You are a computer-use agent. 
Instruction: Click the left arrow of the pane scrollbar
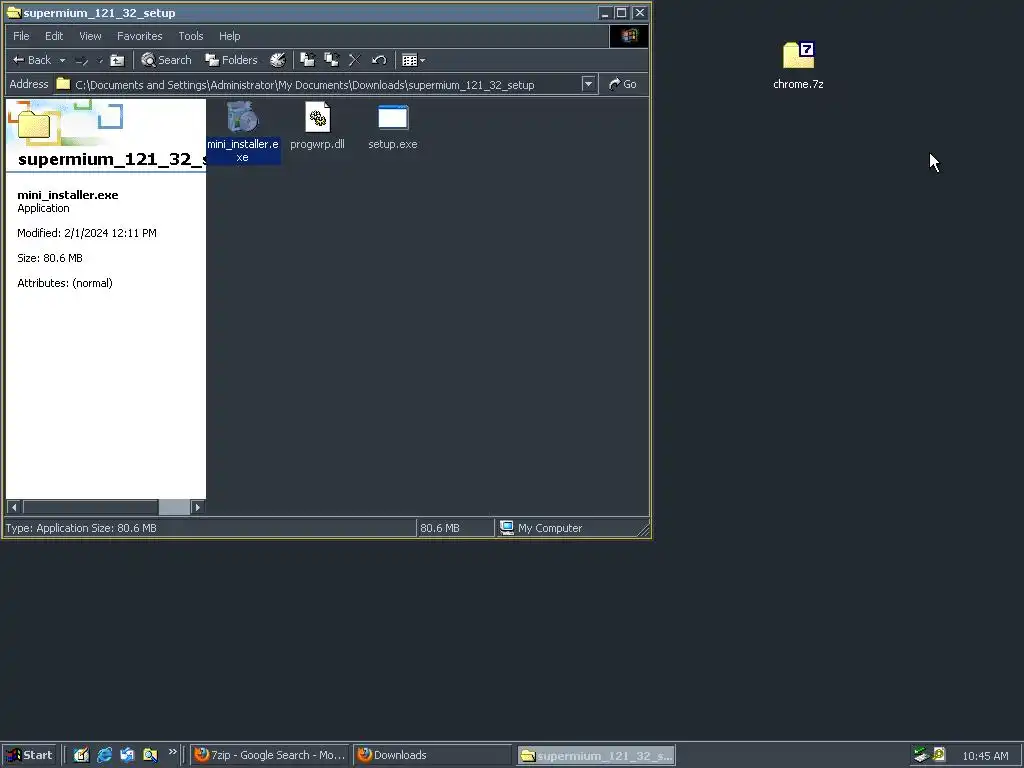point(14,507)
